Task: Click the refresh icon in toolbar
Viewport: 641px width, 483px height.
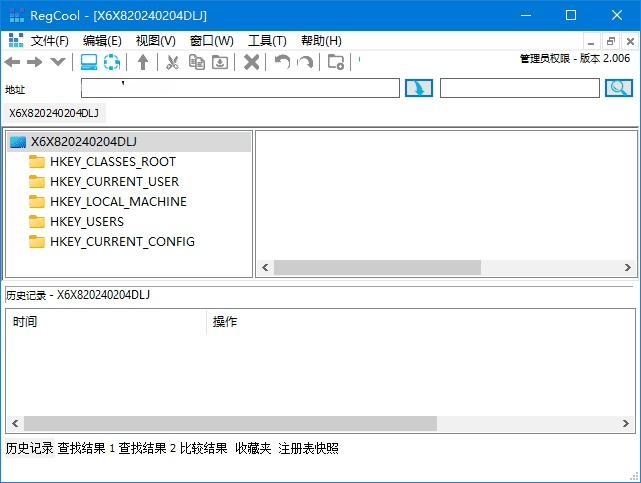Action: [x=112, y=62]
